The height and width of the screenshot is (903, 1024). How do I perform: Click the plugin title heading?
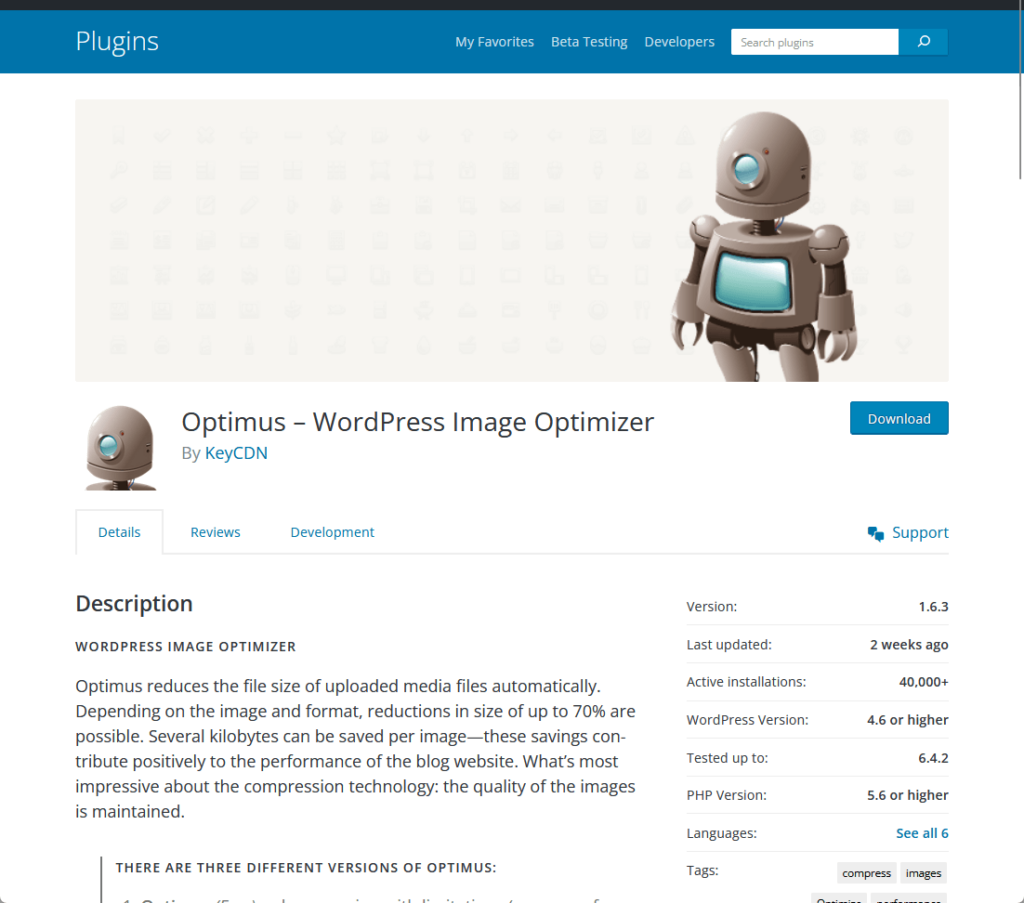pyautogui.click(x=417, y=422)
